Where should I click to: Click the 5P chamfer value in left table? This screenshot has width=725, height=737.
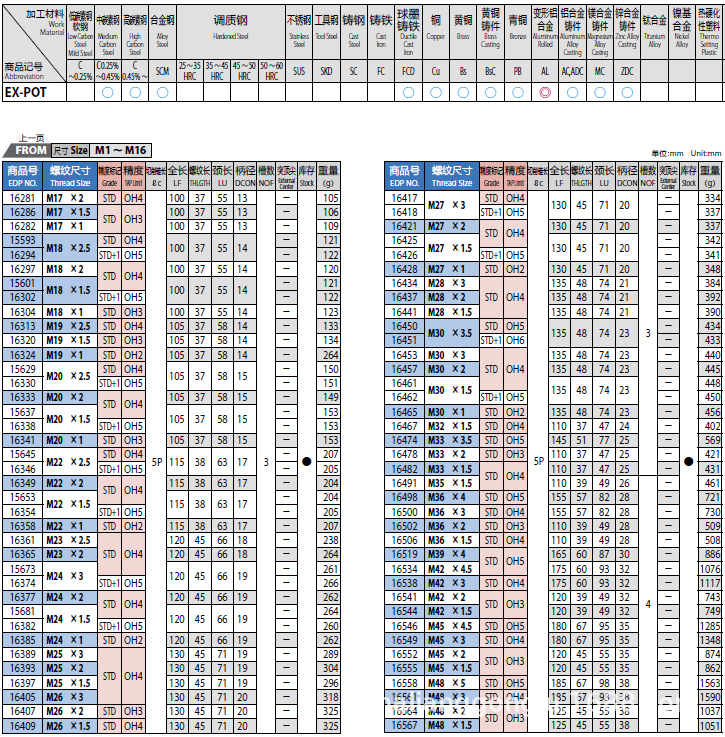(x=157, y=462)
